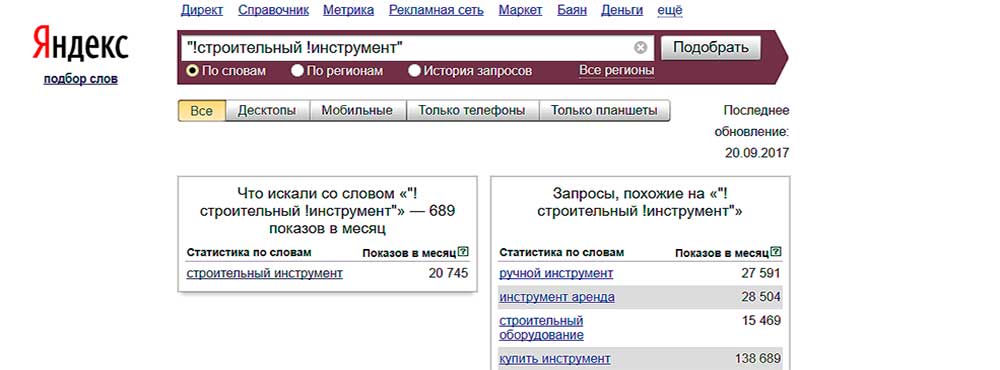Open the 'Метрика' link
1000x370 pixels.
tap(349, 10)
